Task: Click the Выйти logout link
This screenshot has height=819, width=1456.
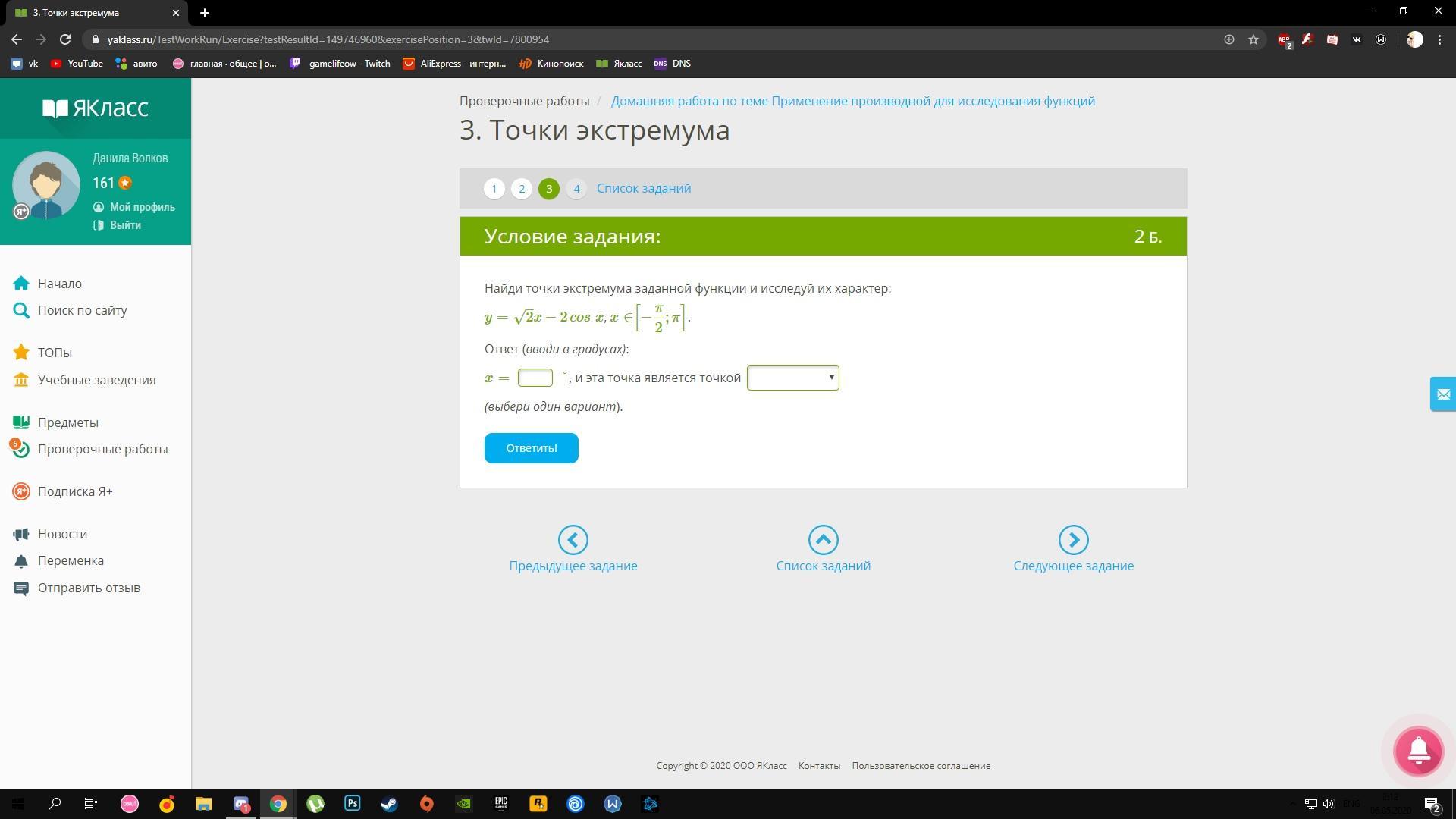Action: (x=125, y=225)
